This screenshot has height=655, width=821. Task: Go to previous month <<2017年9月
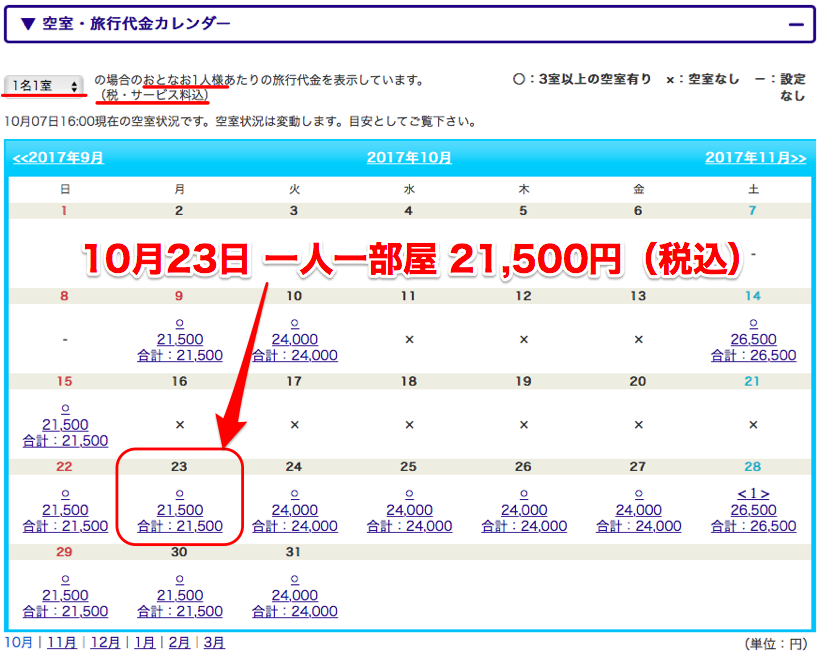coord(58,158)
